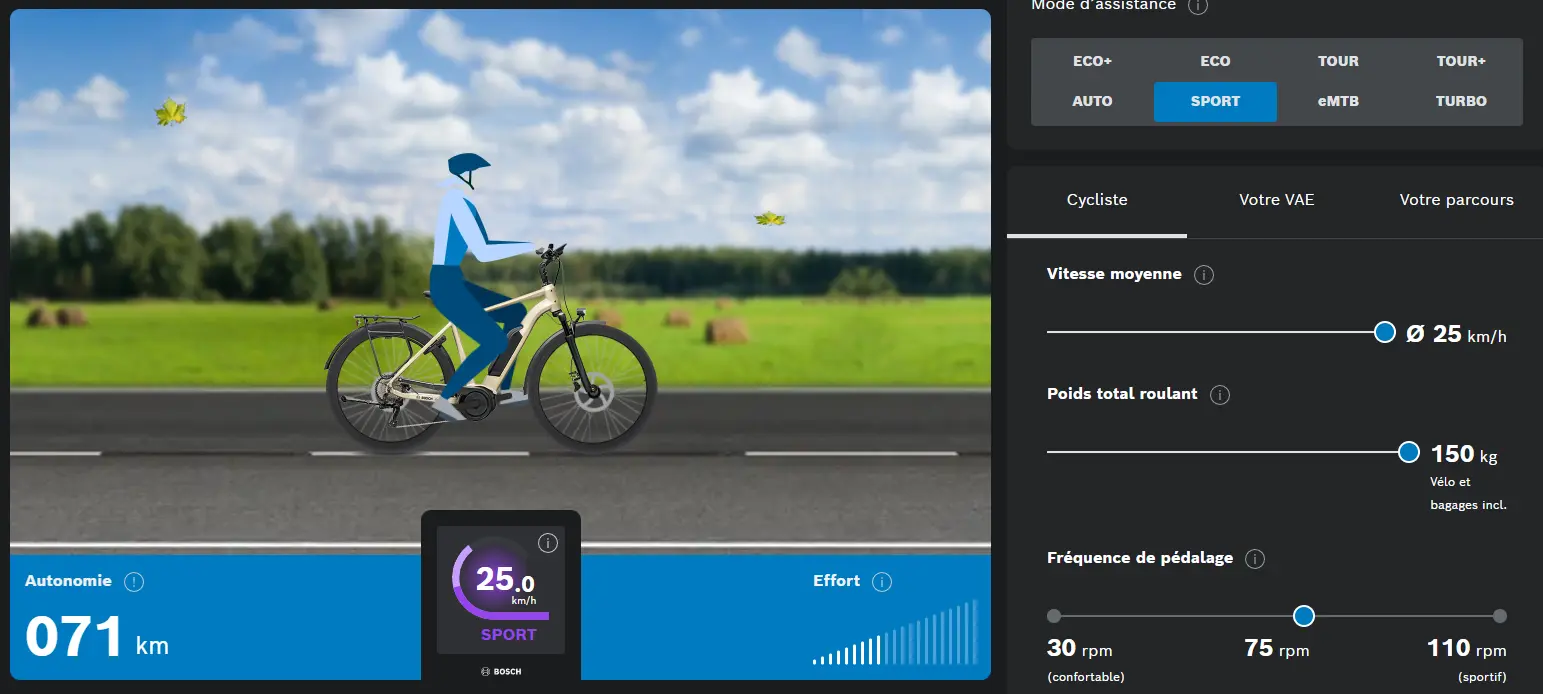The image size is (1543, 694).
Task: Select ECO+ assistance mode
Action: click(x=1092, y=61)
